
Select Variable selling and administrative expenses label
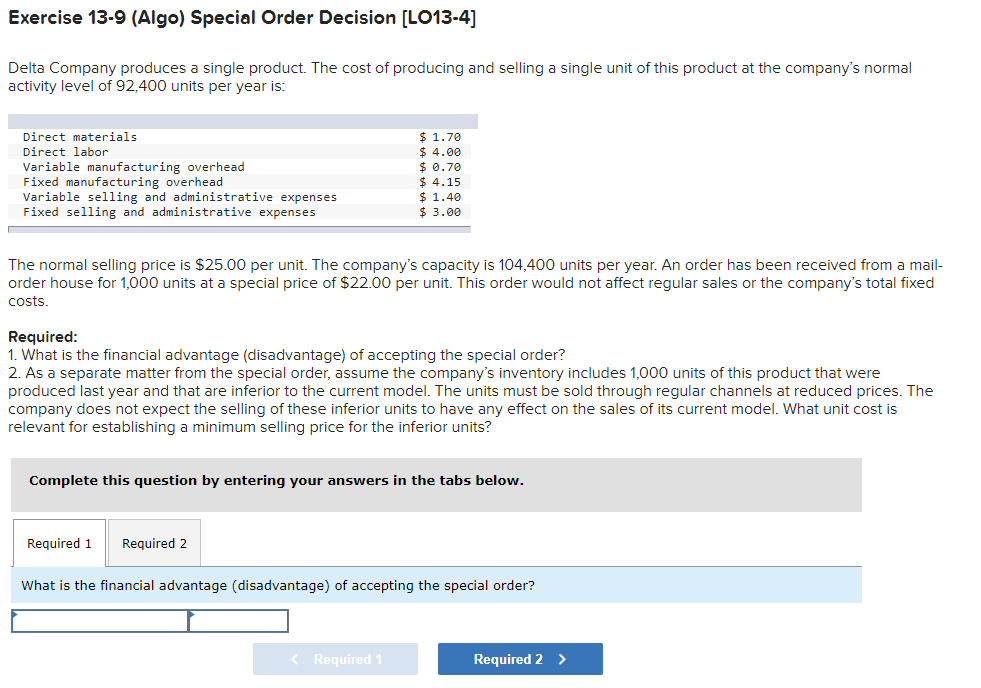point(180,197)
